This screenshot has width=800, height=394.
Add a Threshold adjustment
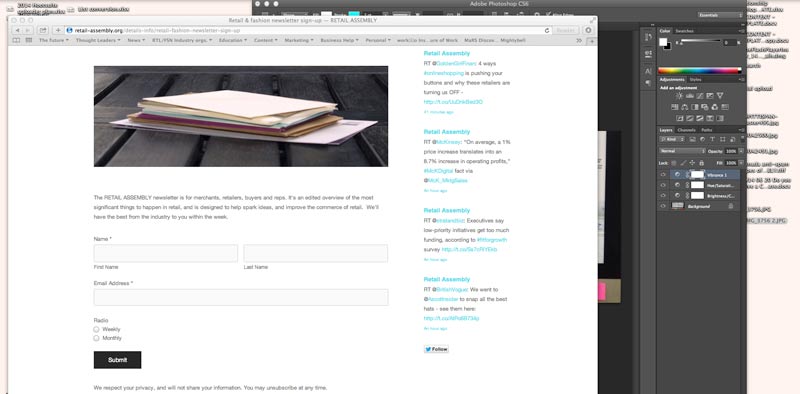coord(699,118)
